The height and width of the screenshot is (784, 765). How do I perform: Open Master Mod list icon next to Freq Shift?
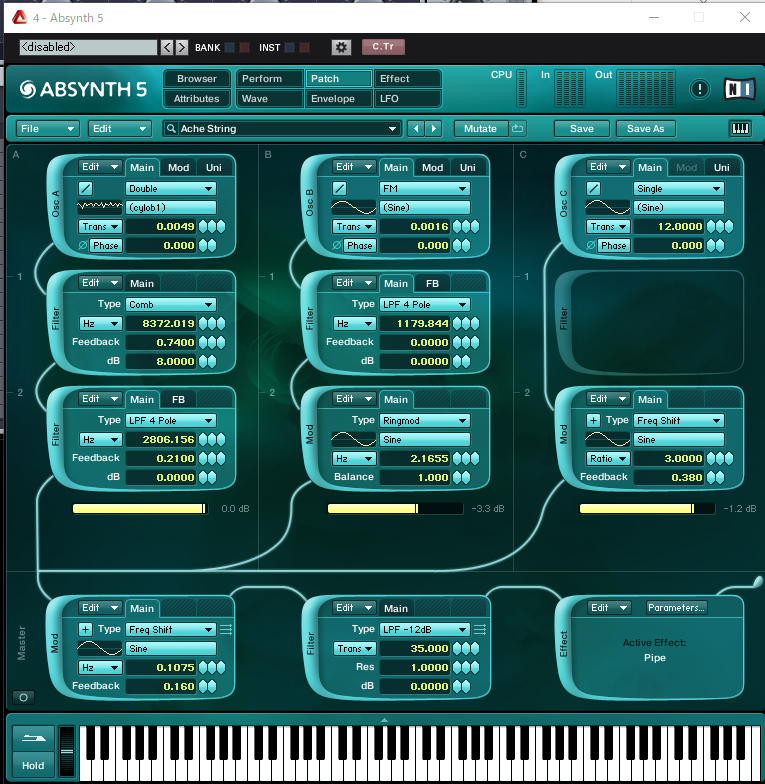tap(226, 629)
